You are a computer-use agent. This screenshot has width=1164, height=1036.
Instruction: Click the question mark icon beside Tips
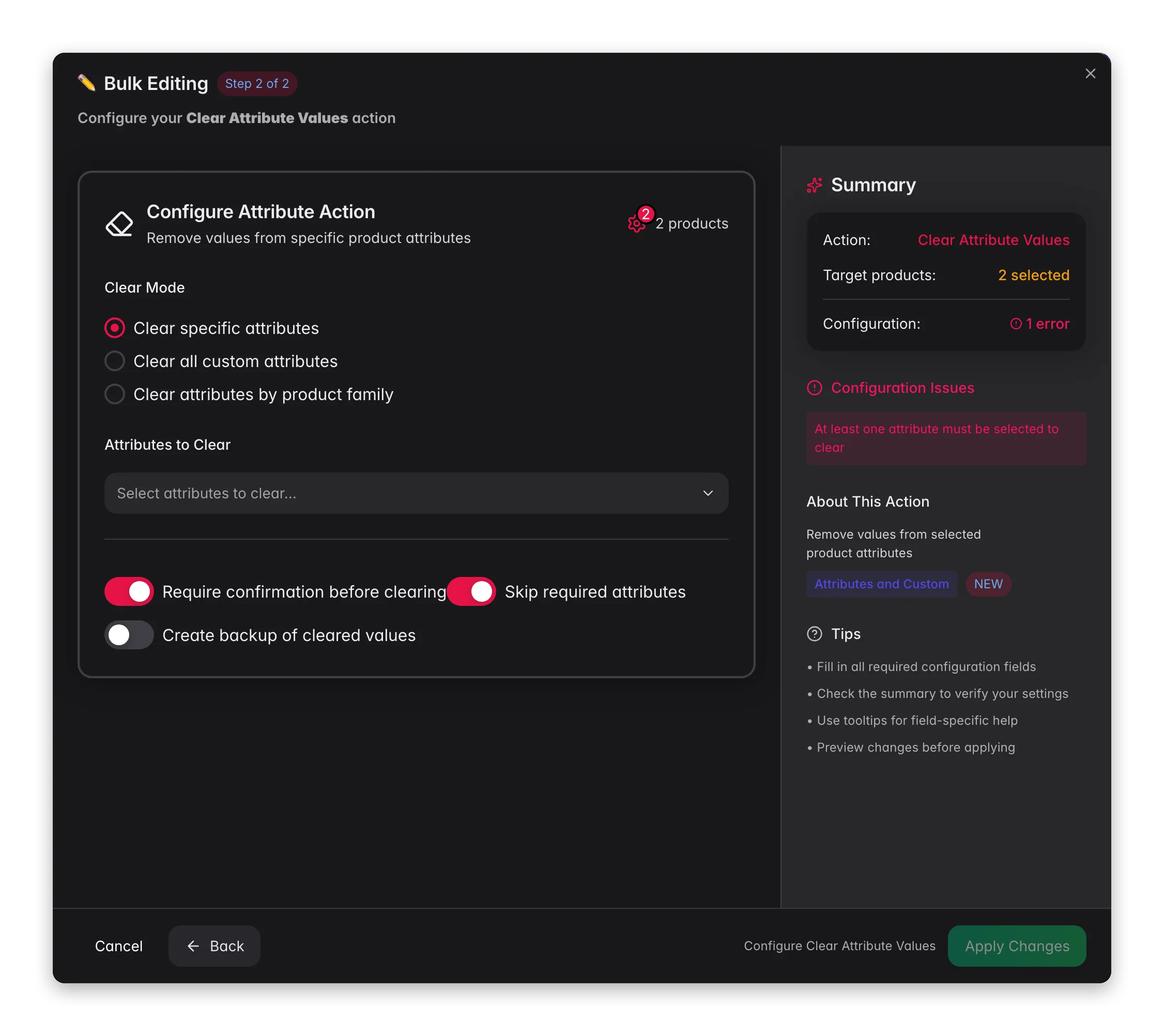click(815, 634)
